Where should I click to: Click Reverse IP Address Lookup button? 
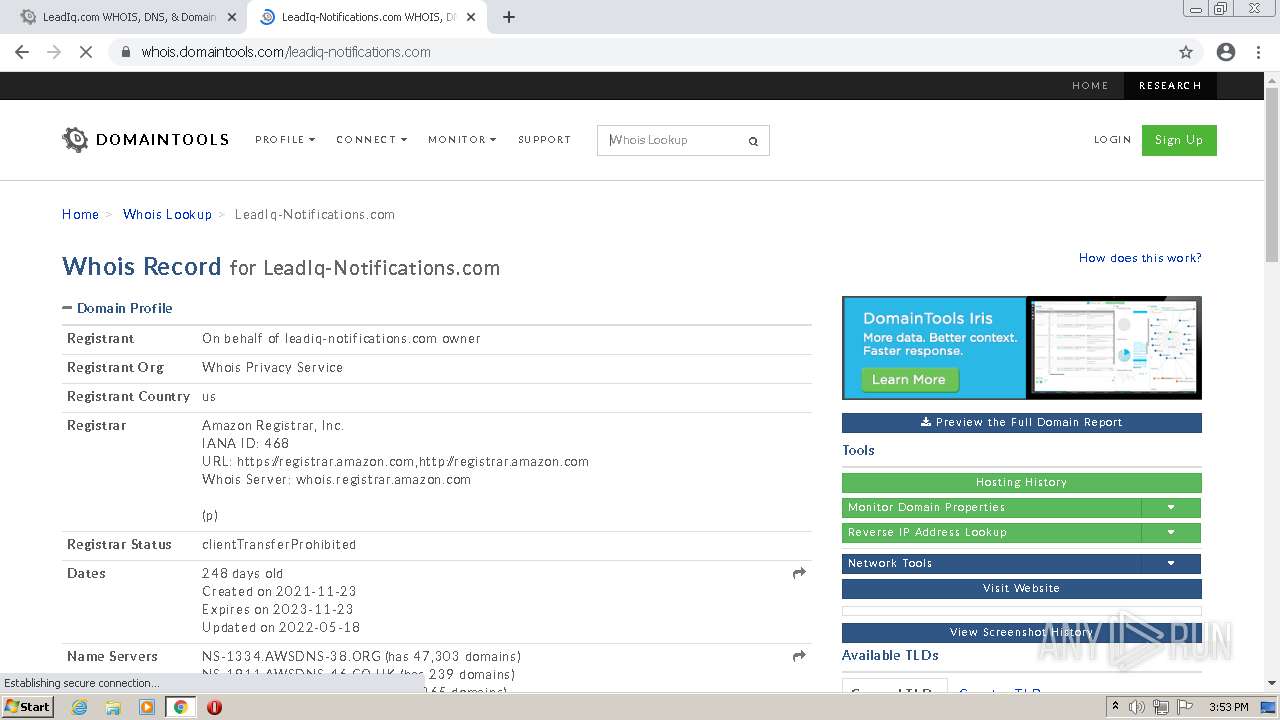click(992, 532)
